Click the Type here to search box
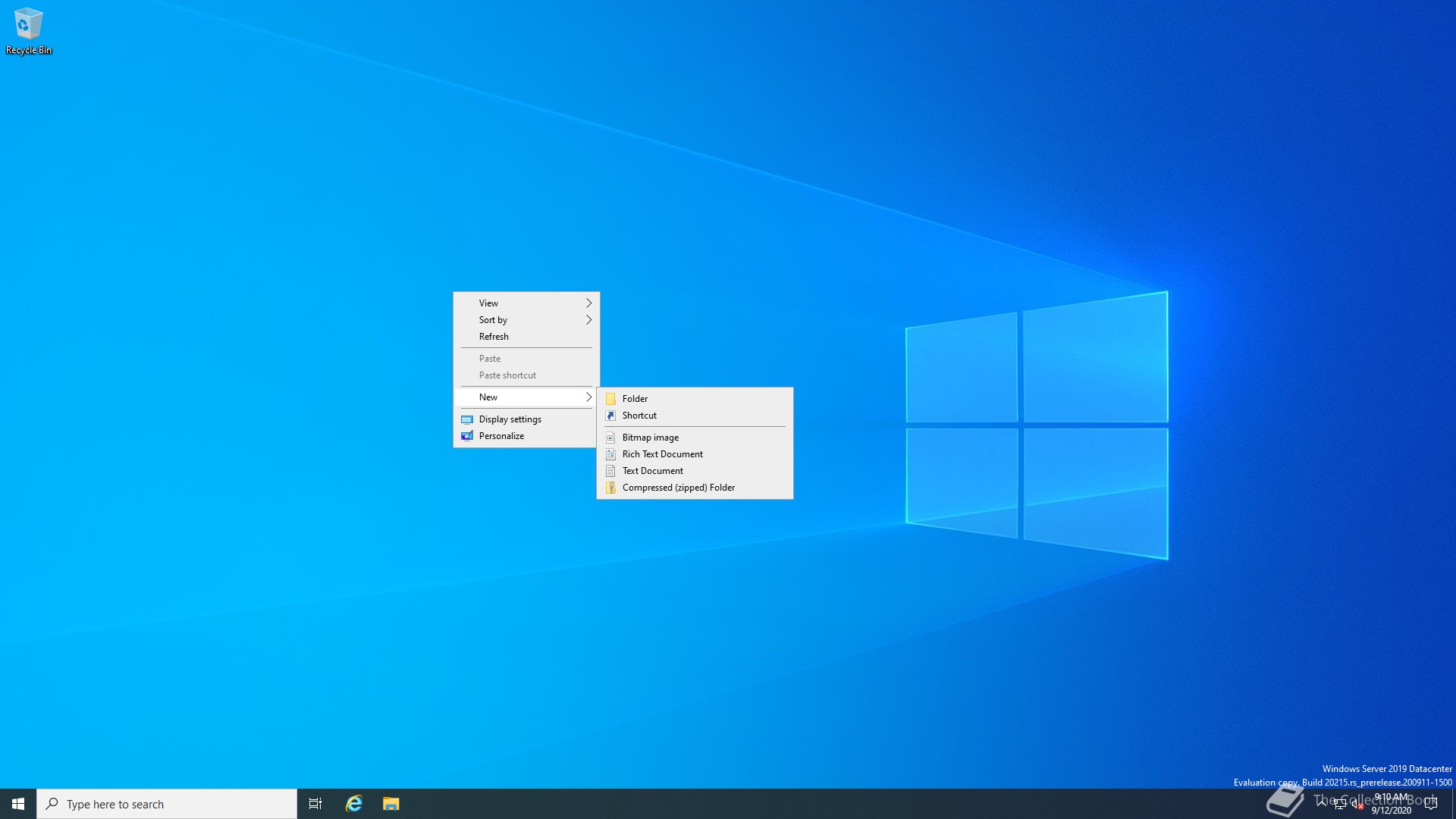Viewport: 1456px width, 819px height. (x=167, y=804)
